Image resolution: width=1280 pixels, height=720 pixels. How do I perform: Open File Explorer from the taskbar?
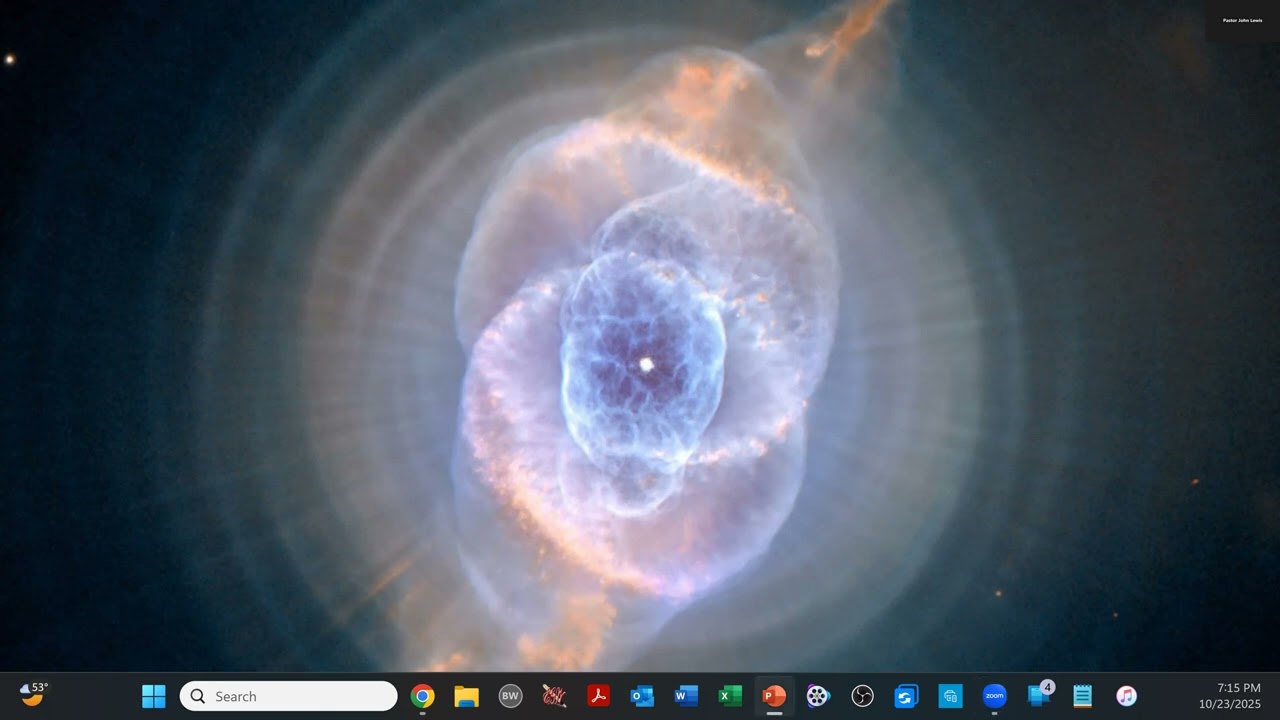click(467, 696)
